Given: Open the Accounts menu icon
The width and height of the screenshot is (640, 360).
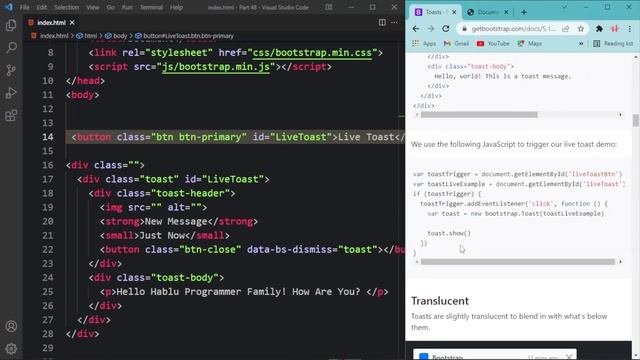Looking at the screenshot, I should click(11, 326).
